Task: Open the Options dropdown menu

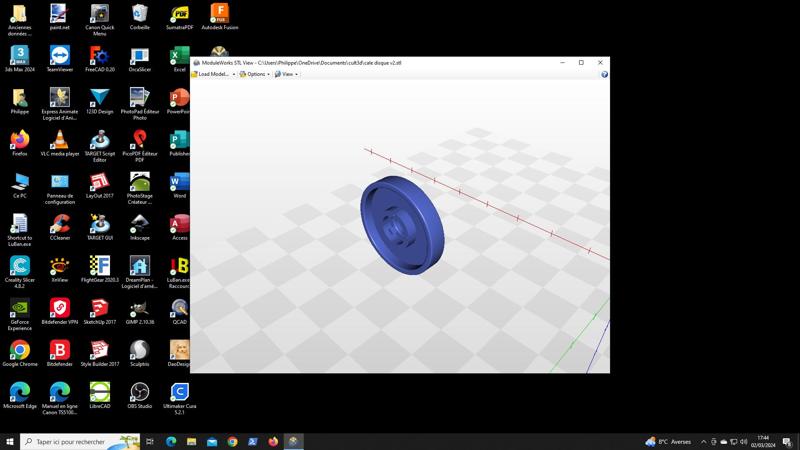Action: point(255,74)
